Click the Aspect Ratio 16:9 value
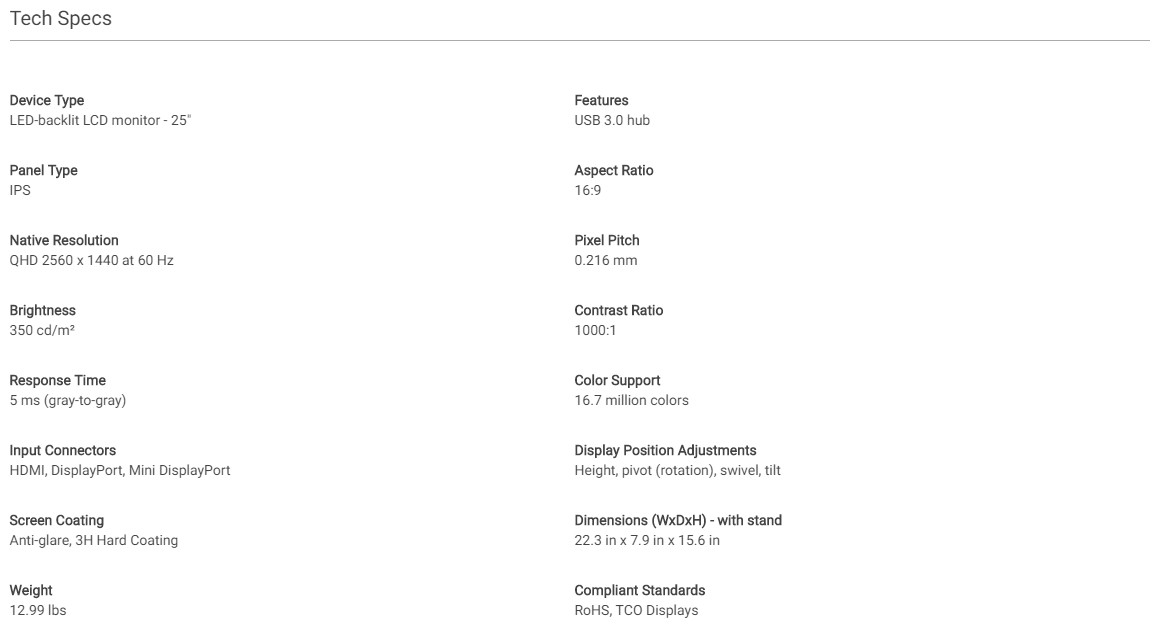Image resolution: width=1161 pixels, height=637 pixels. (588, 190)
